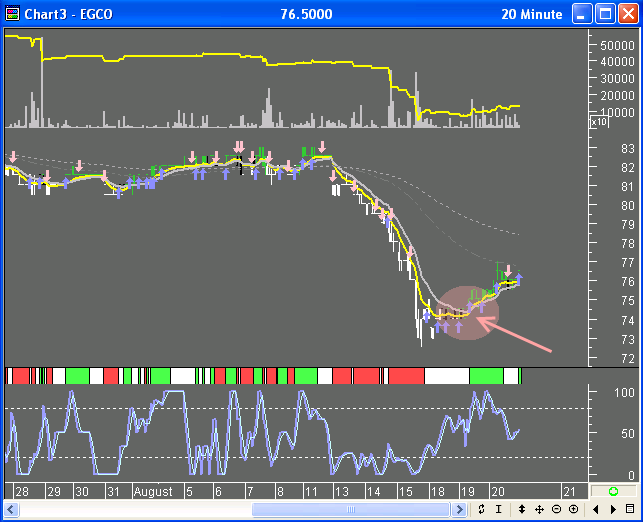Click the "August" label on the date axis

pos(153,491)
